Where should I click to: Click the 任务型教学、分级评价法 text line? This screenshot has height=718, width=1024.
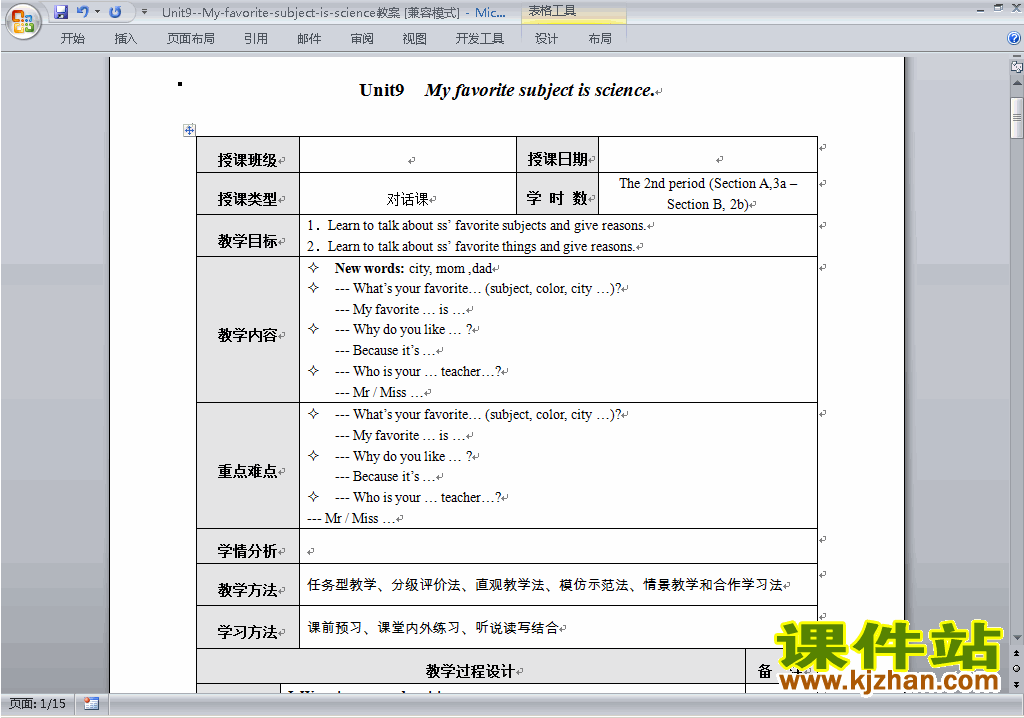(x=545, y=585)
